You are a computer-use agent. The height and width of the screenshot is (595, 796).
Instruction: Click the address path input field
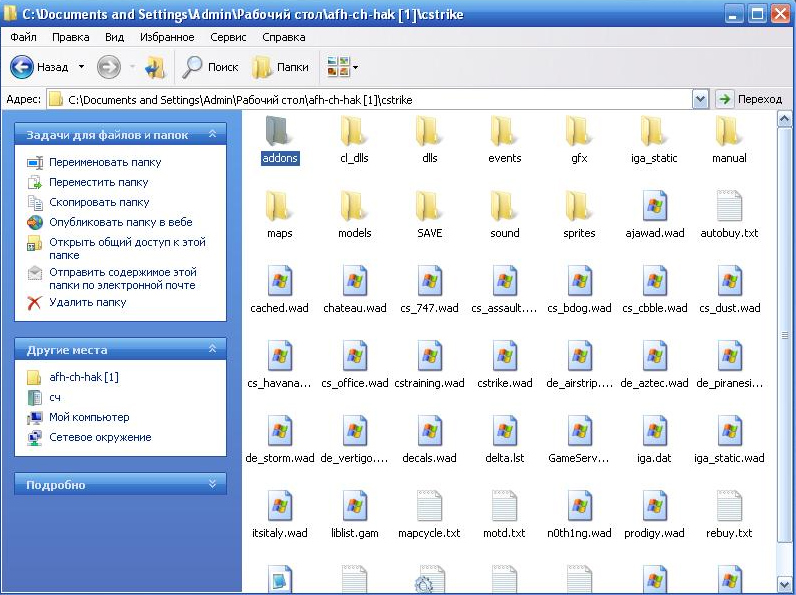[x=370, y=100]
